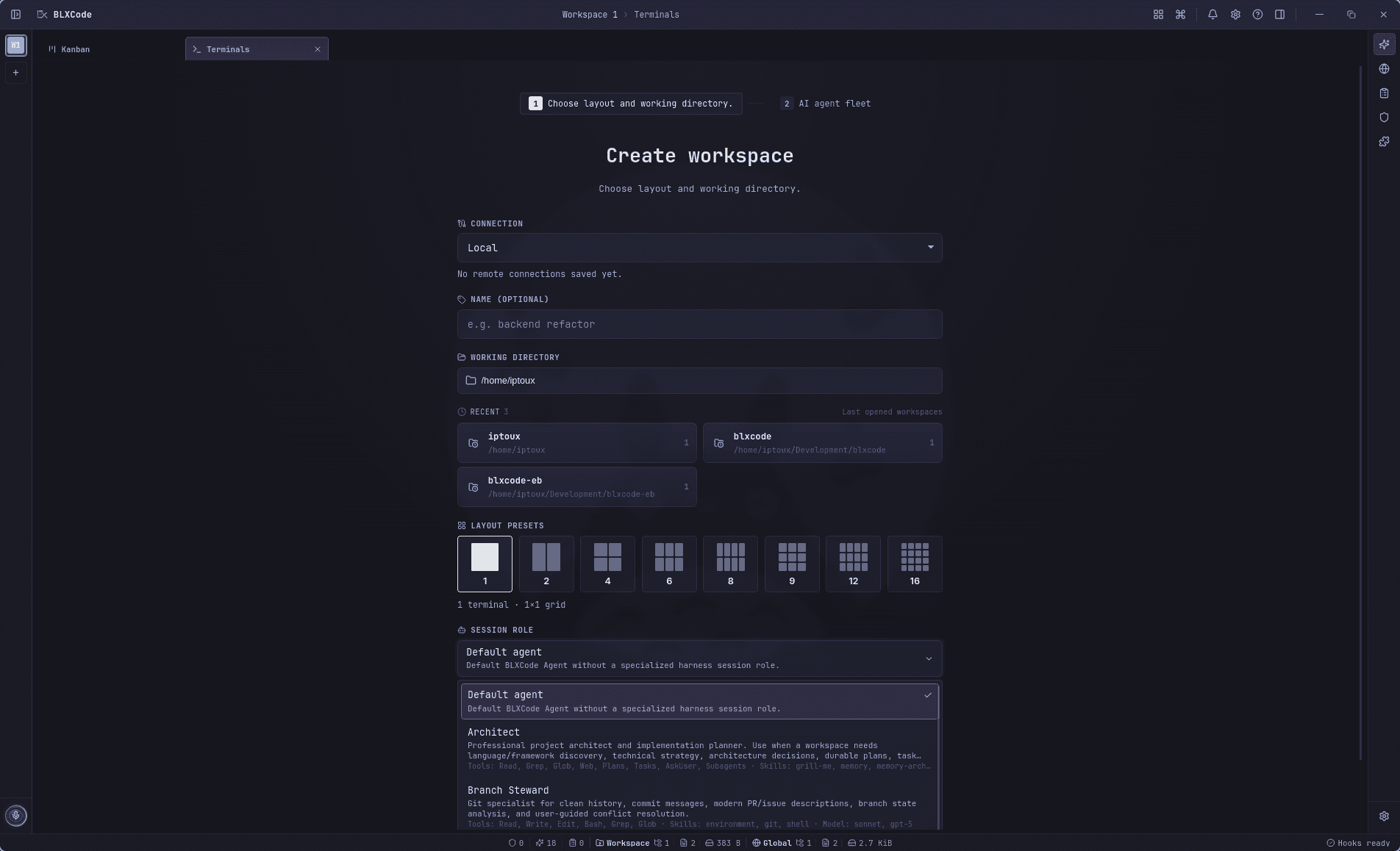The width and height of the screenshot is (1400, 851).
Task: Open recent workspace iptoux
Action: pyautogui.click(x=576, y=442)
